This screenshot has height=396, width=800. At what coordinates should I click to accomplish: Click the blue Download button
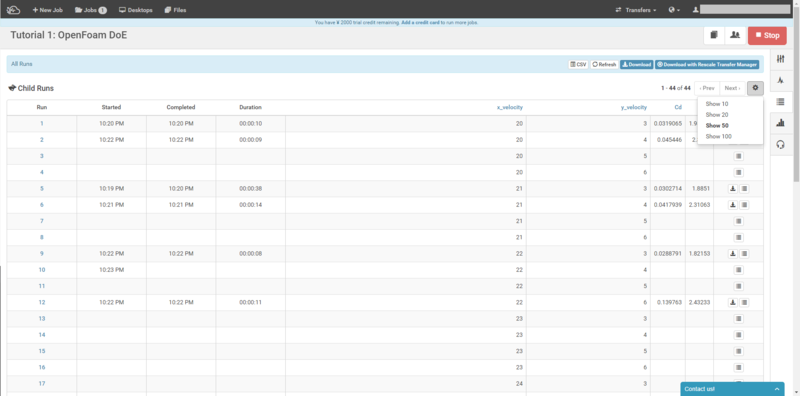tap(636, 65)
